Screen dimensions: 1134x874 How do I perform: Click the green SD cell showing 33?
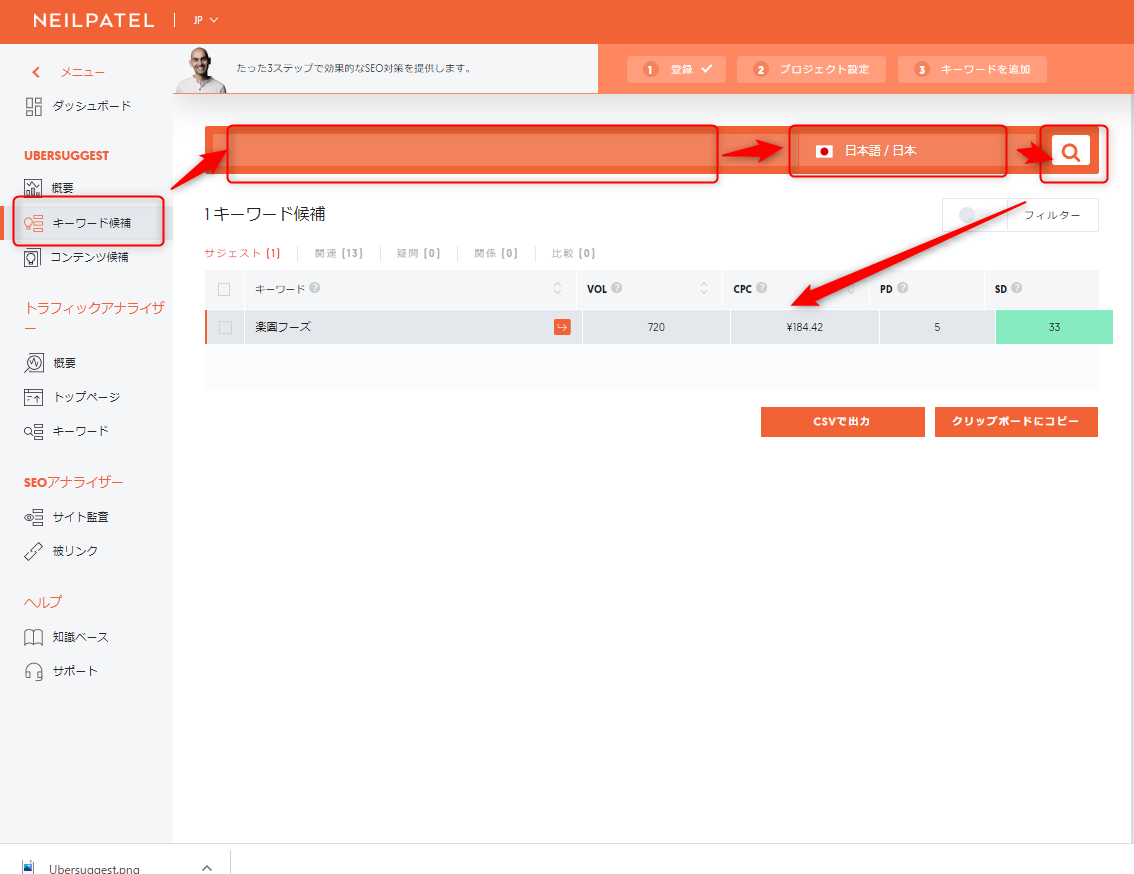[1054, 327]
